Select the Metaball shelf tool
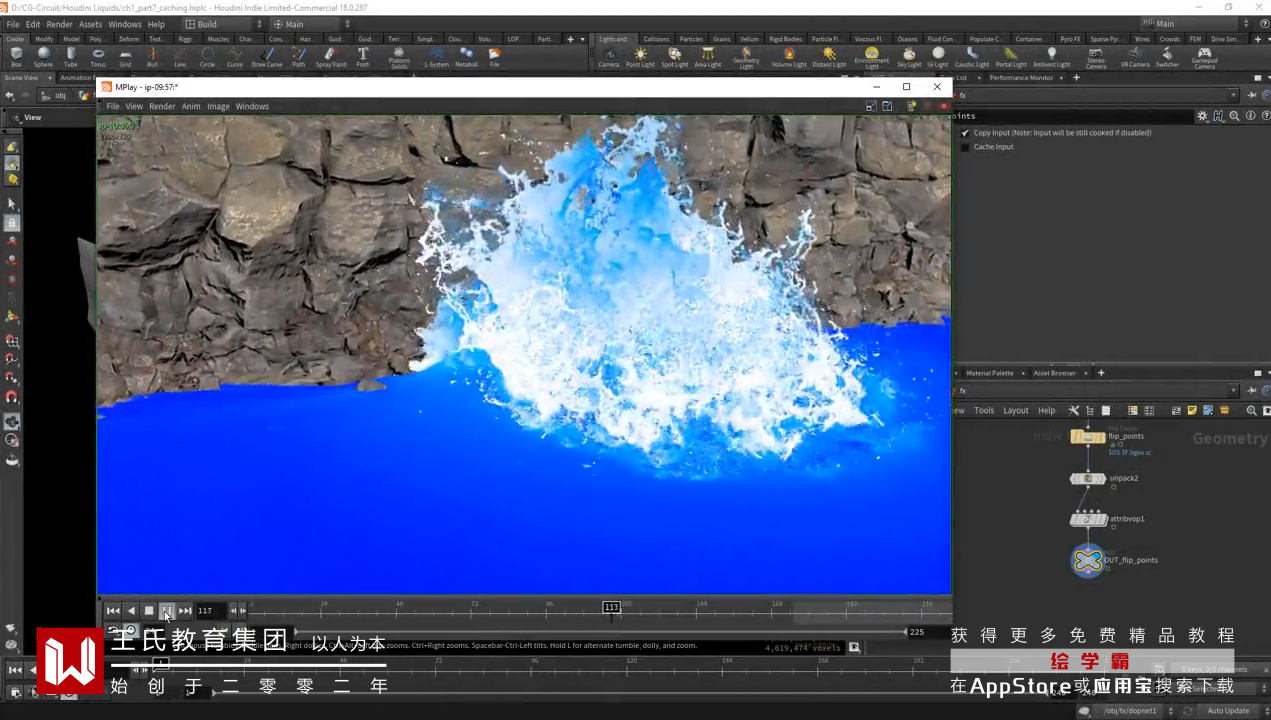 [x=467, y=57]
